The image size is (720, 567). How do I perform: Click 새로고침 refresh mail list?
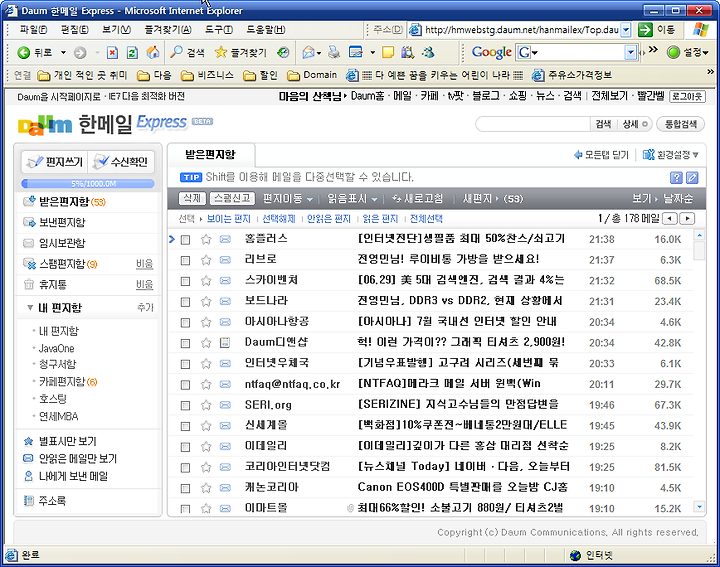417,199
